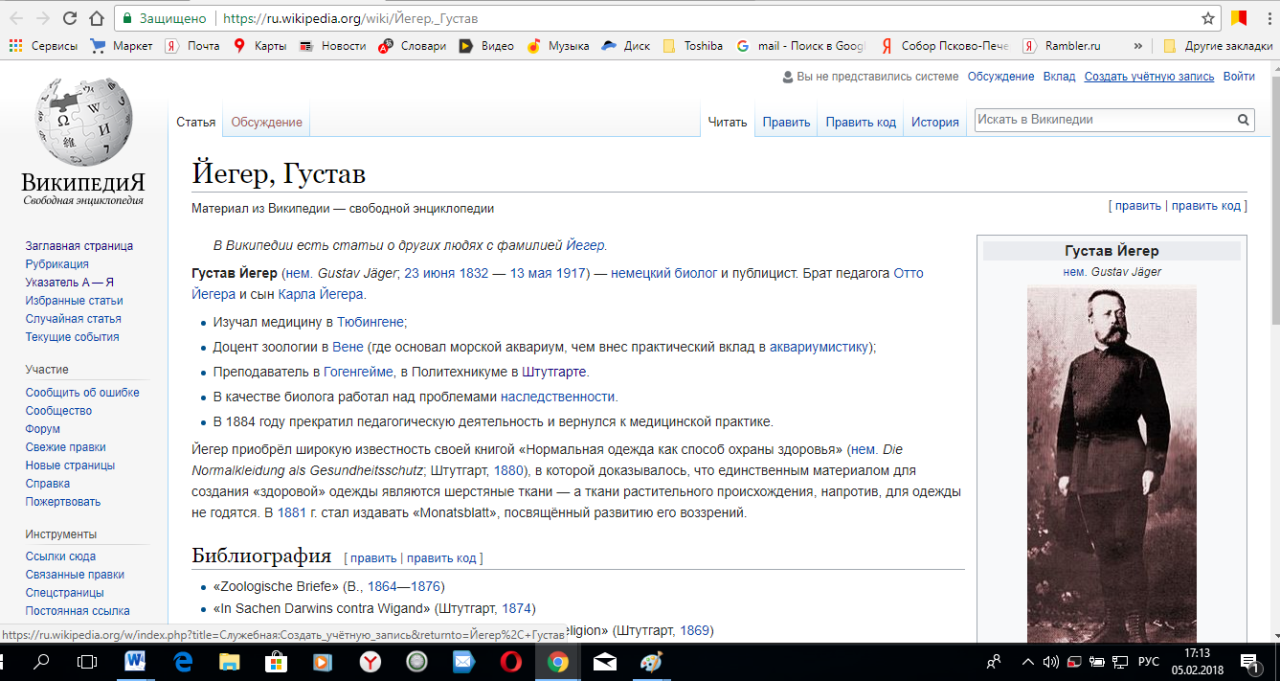Open Yandex Browser from the taskbar
The height and width of the screenshot is (681, 1280).
[370, 662]
